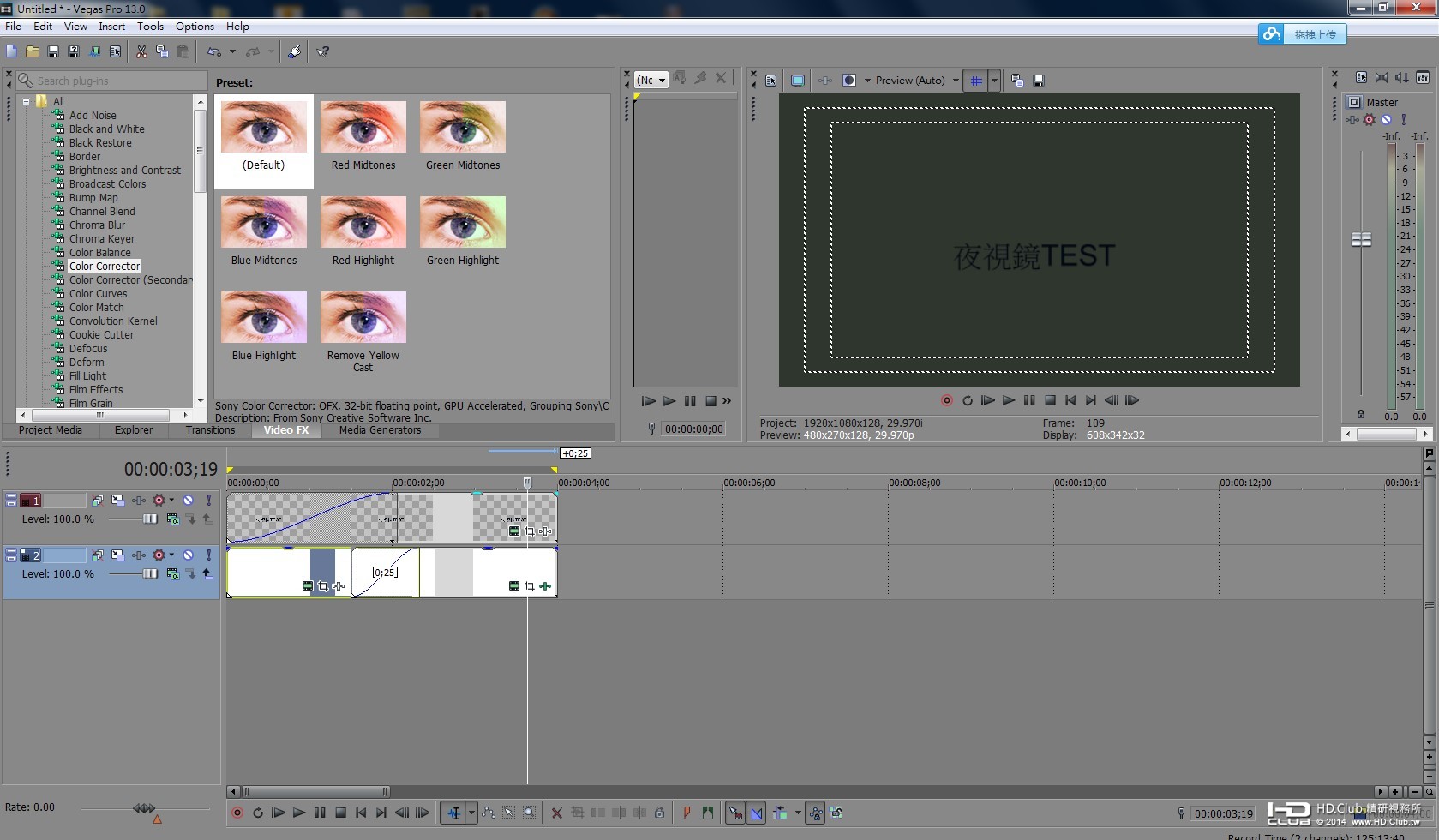Click track 2 Make Compositing Parent arrow
The width and height of the screenshot is (1439, 840).
207,573
